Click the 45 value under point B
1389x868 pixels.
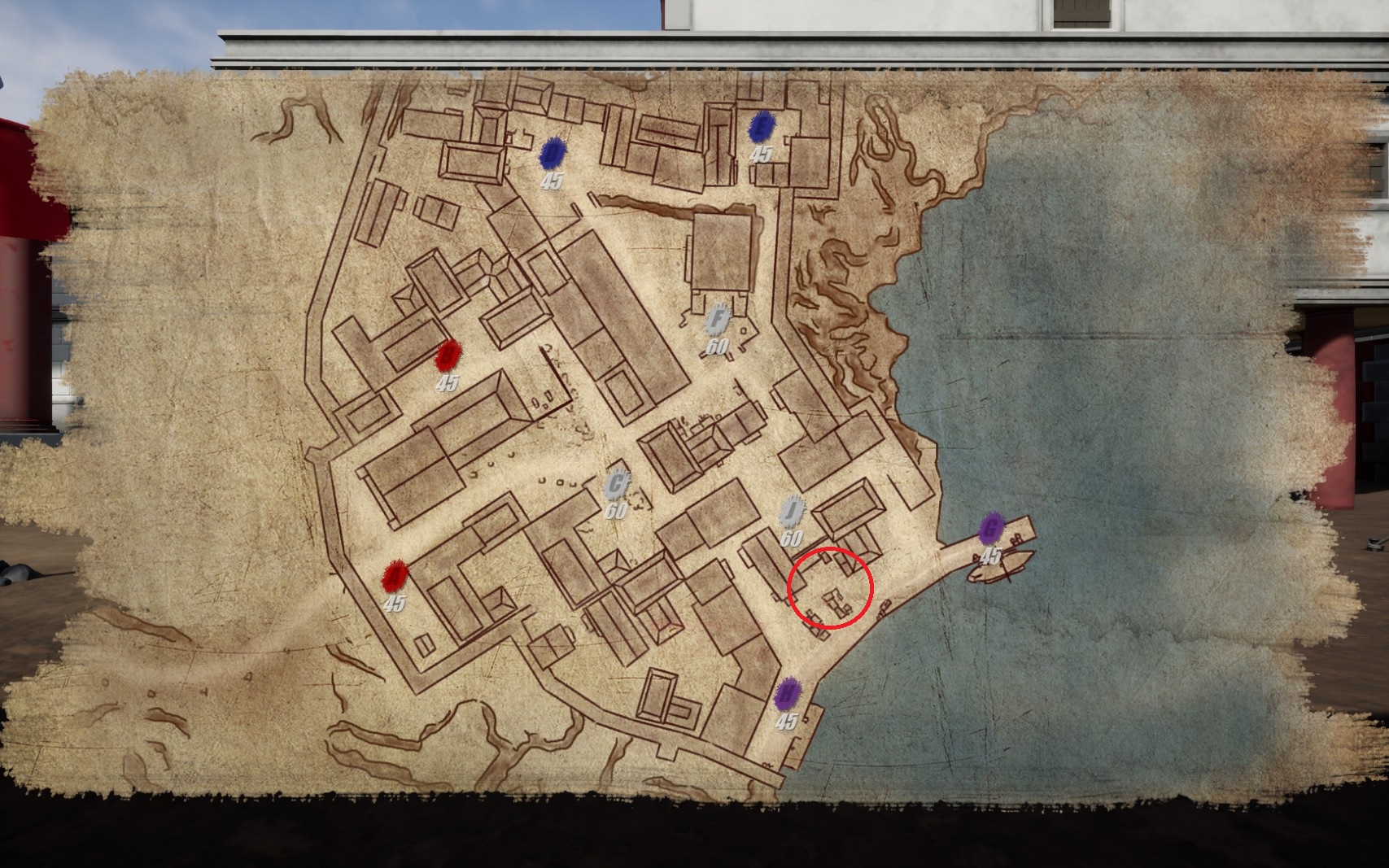click(447, 383)
